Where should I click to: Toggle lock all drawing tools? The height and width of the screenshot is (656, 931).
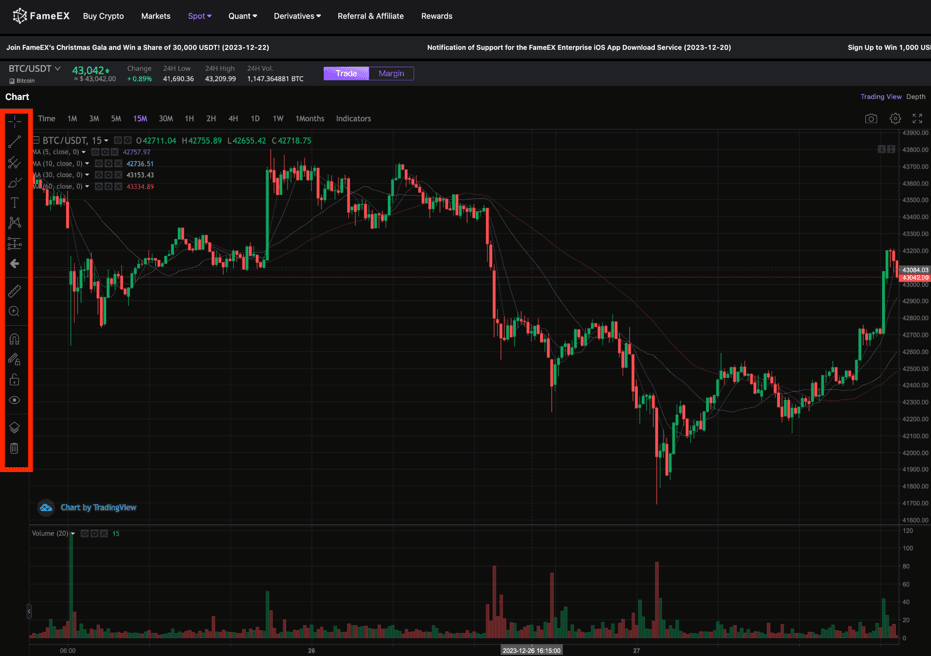(15, 380)
